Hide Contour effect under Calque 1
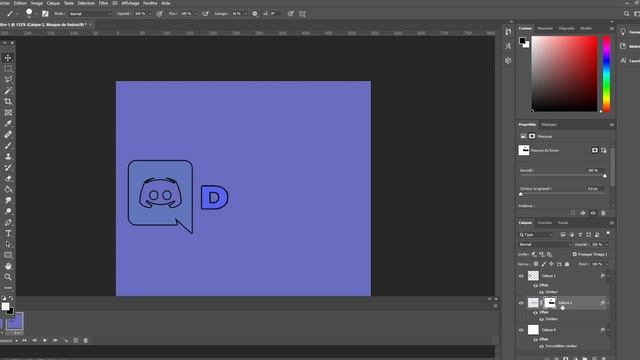Screen dimensions: 640x360 pos(541,292)
